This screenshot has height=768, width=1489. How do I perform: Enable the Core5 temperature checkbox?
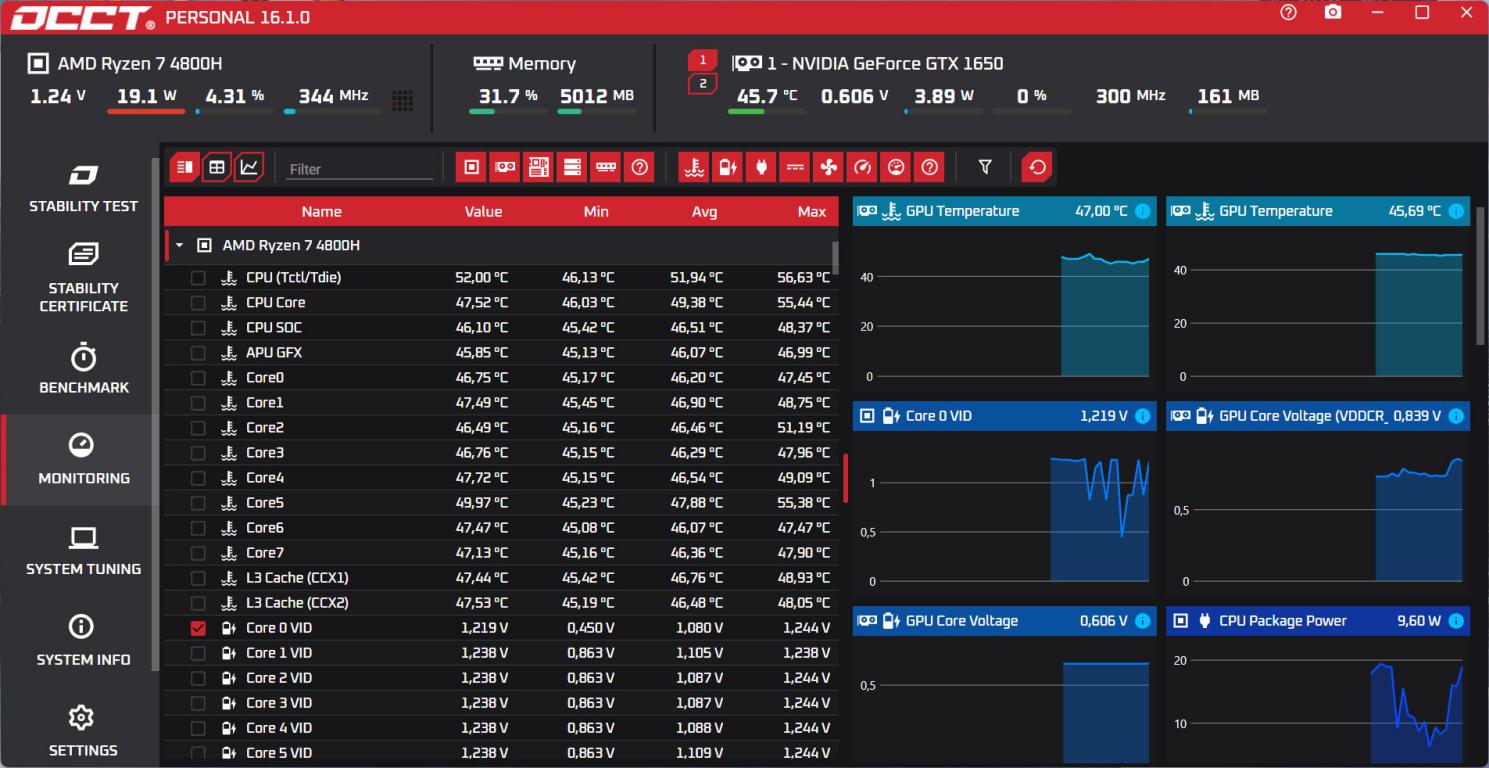tap(198, 503)
